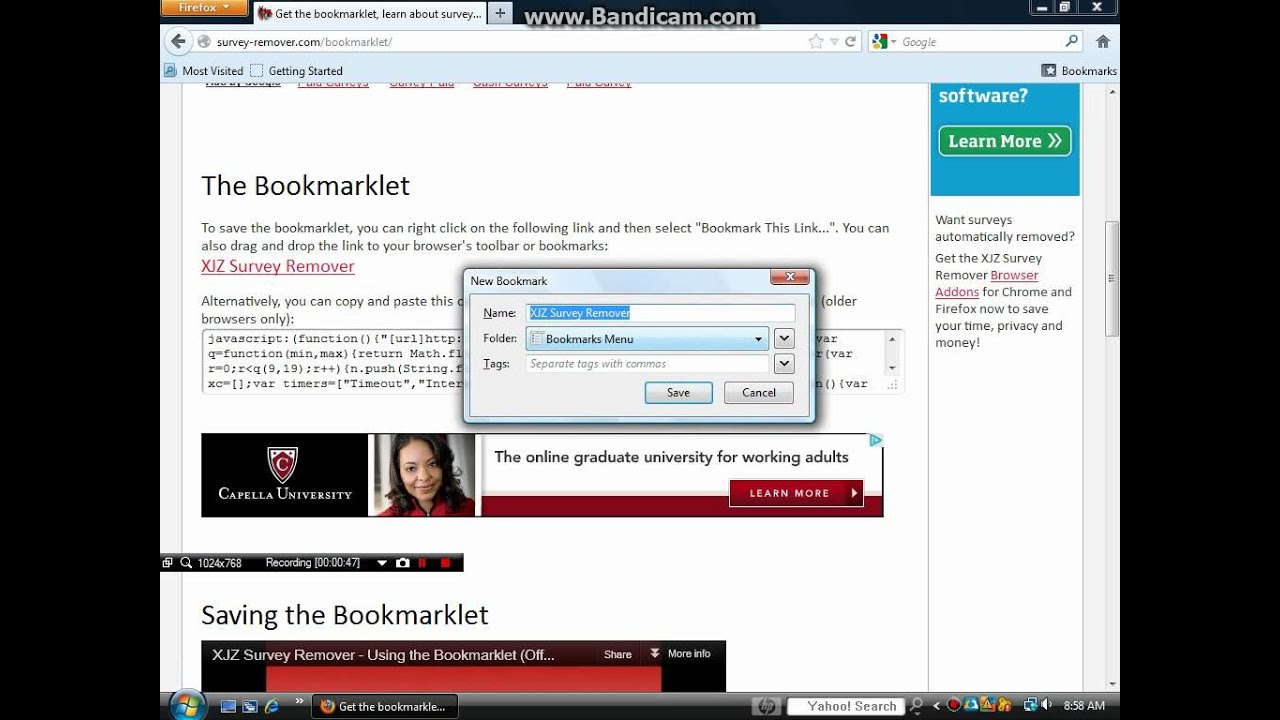Viewport: 1280px width, 720px height.
Task: Click the Yahoo! Search taskbar box
Action: click(x=846, y=706)
